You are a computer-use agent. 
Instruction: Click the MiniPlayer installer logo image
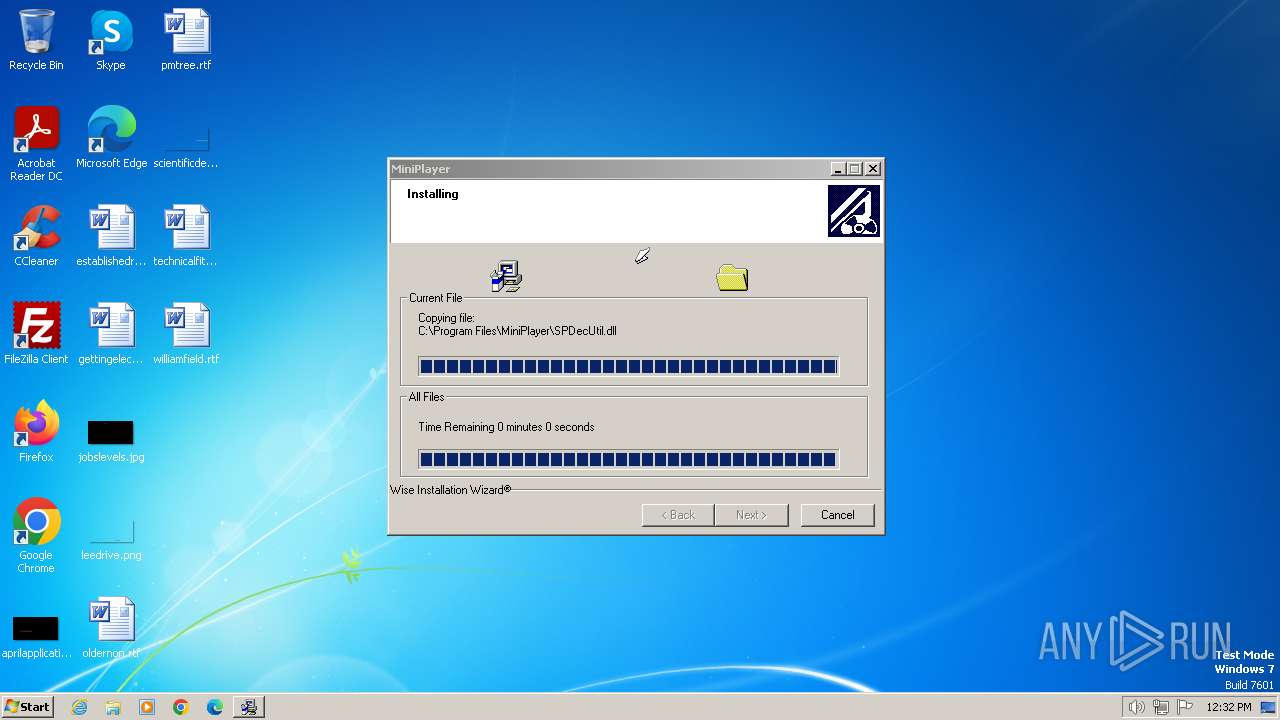854,211
